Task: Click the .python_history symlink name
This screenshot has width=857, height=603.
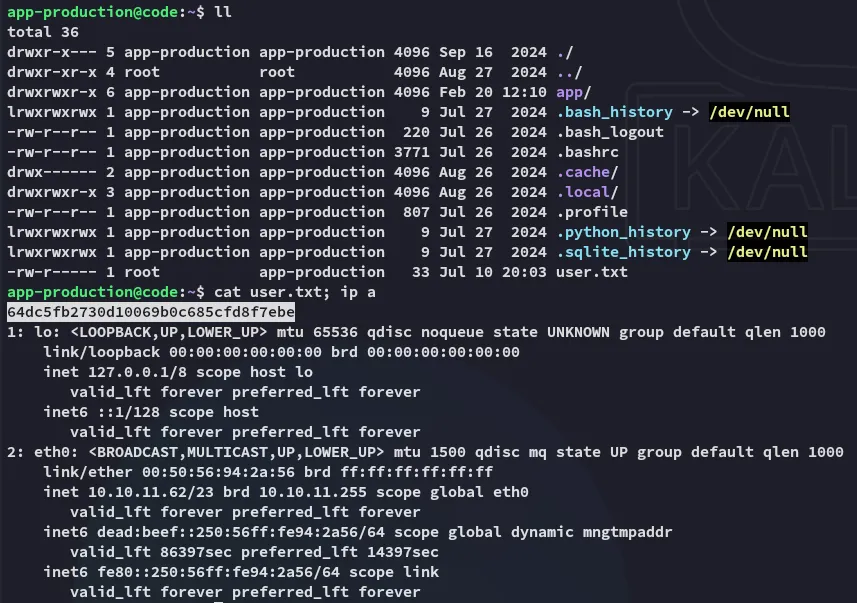Action: (624, 232)
